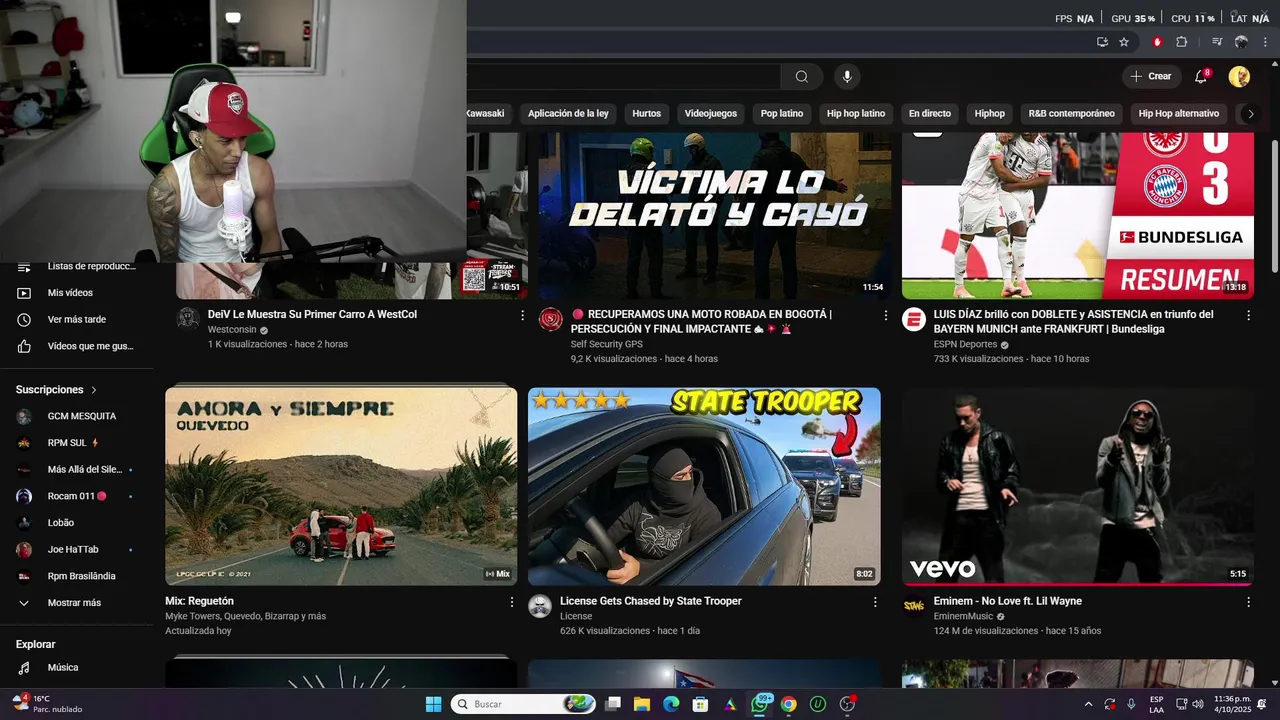Activate voice search microphone button
This screenshot has height=720, width=1280.
847,77
